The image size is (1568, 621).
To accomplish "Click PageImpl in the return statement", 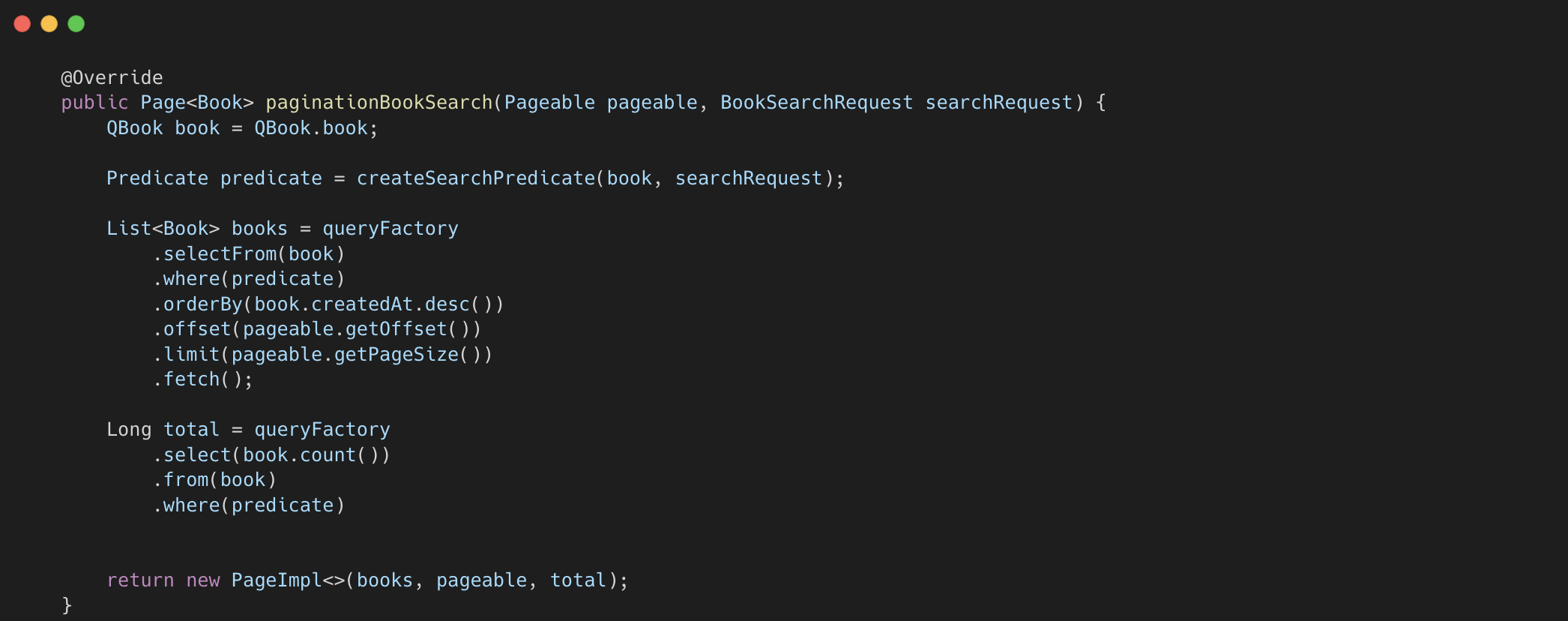I will pos(277,580).
